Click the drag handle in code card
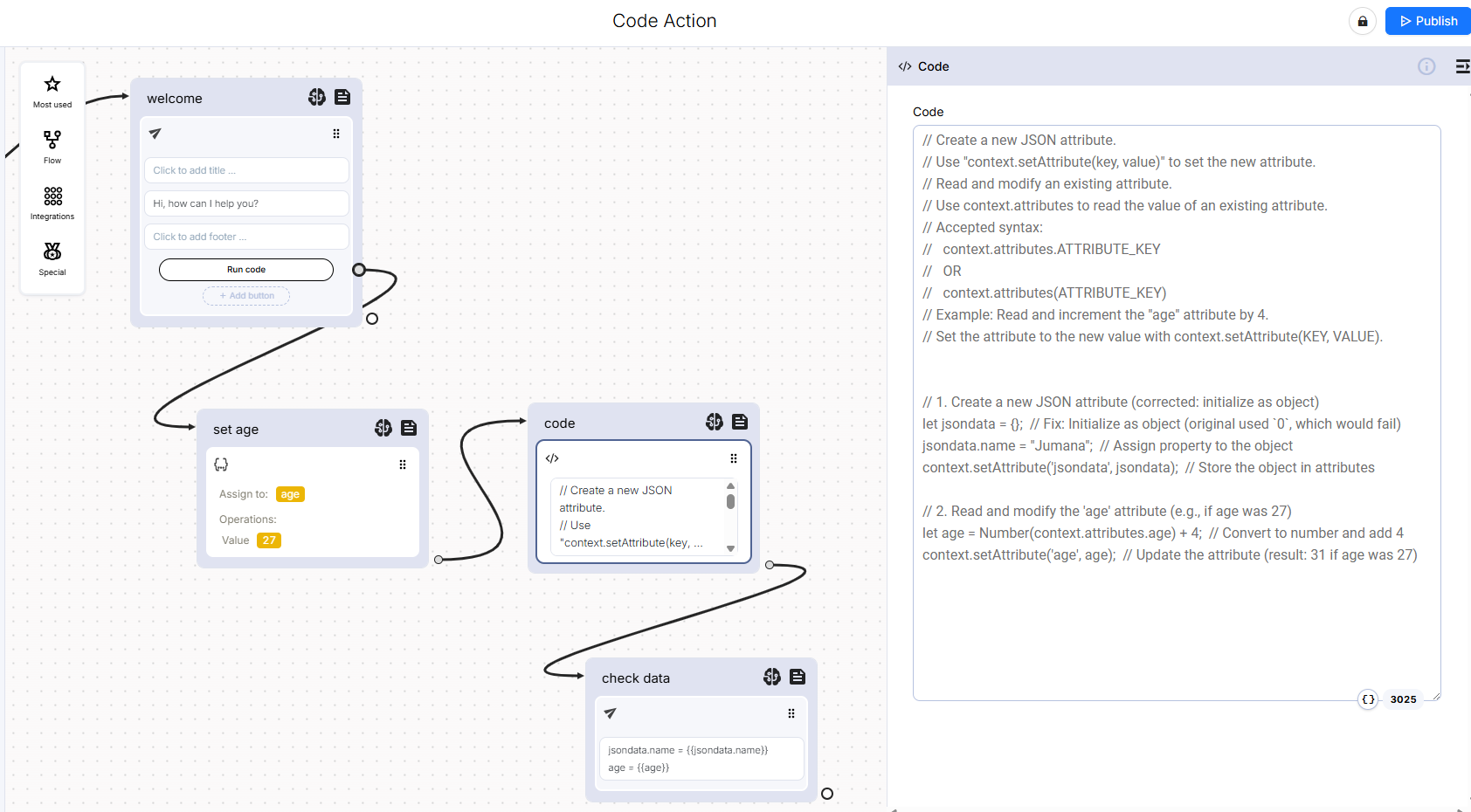 (x=734, y=458)
